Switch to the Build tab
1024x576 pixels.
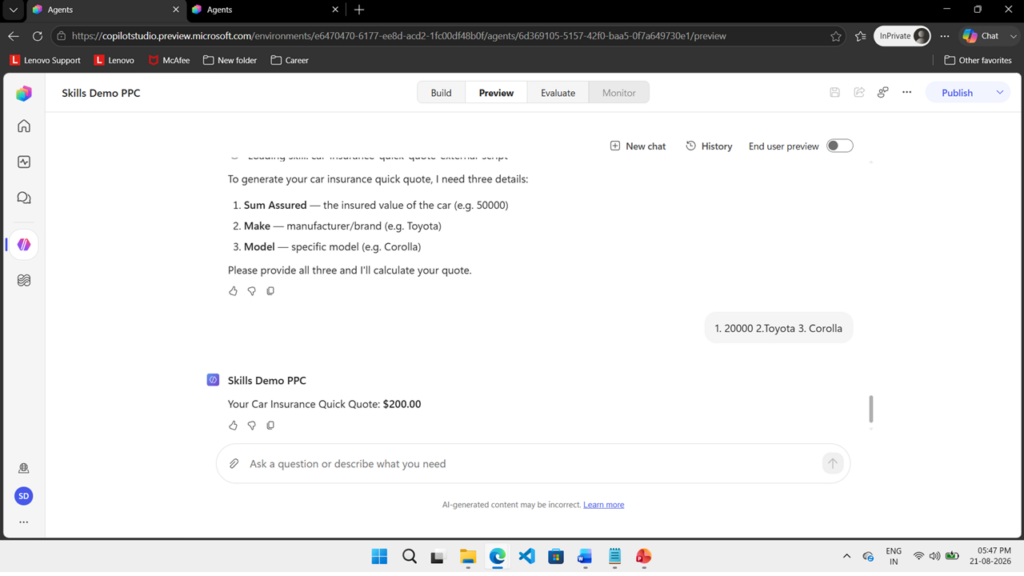tap(441, 93)
